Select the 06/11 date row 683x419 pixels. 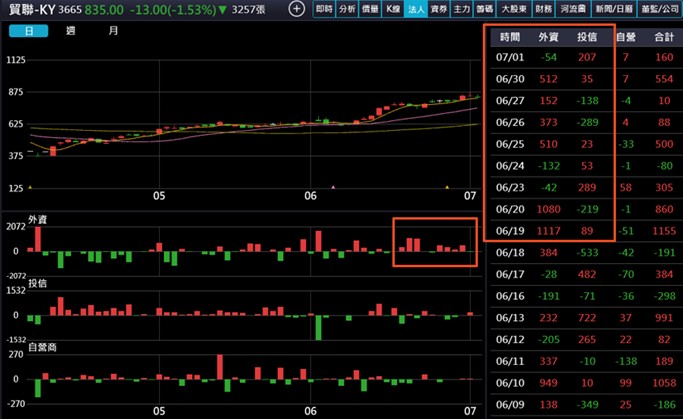tap(586, 361)
